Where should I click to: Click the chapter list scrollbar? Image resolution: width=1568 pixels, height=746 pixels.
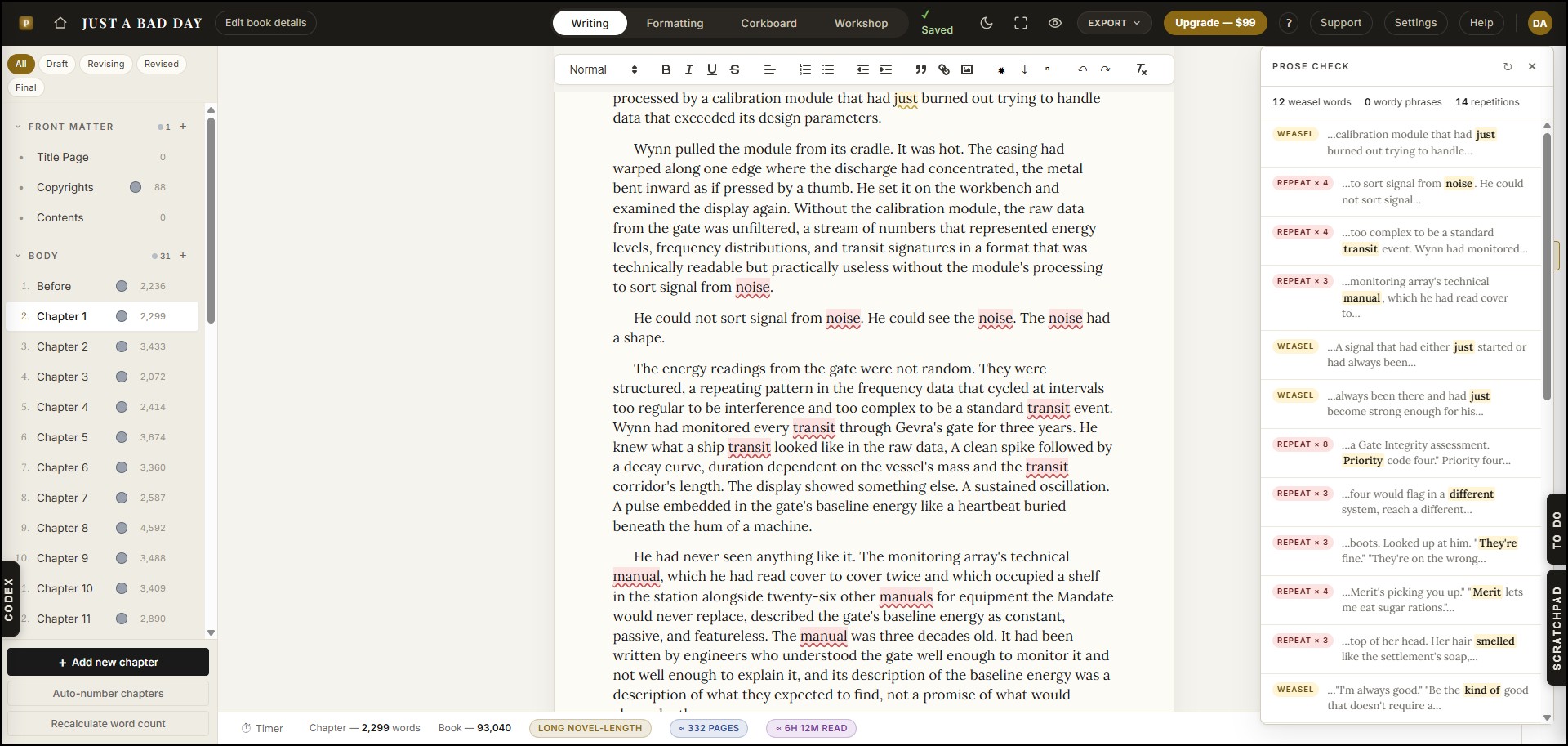pyautogui.click(x=211, y=221)
